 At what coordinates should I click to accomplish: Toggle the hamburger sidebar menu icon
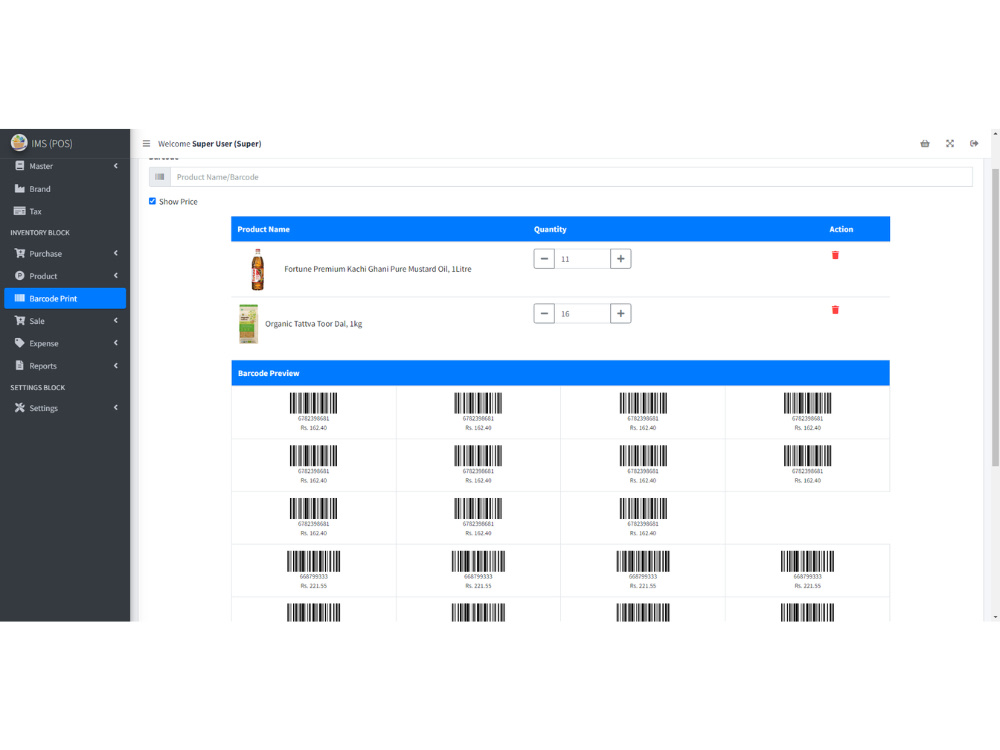click(146, 143)
